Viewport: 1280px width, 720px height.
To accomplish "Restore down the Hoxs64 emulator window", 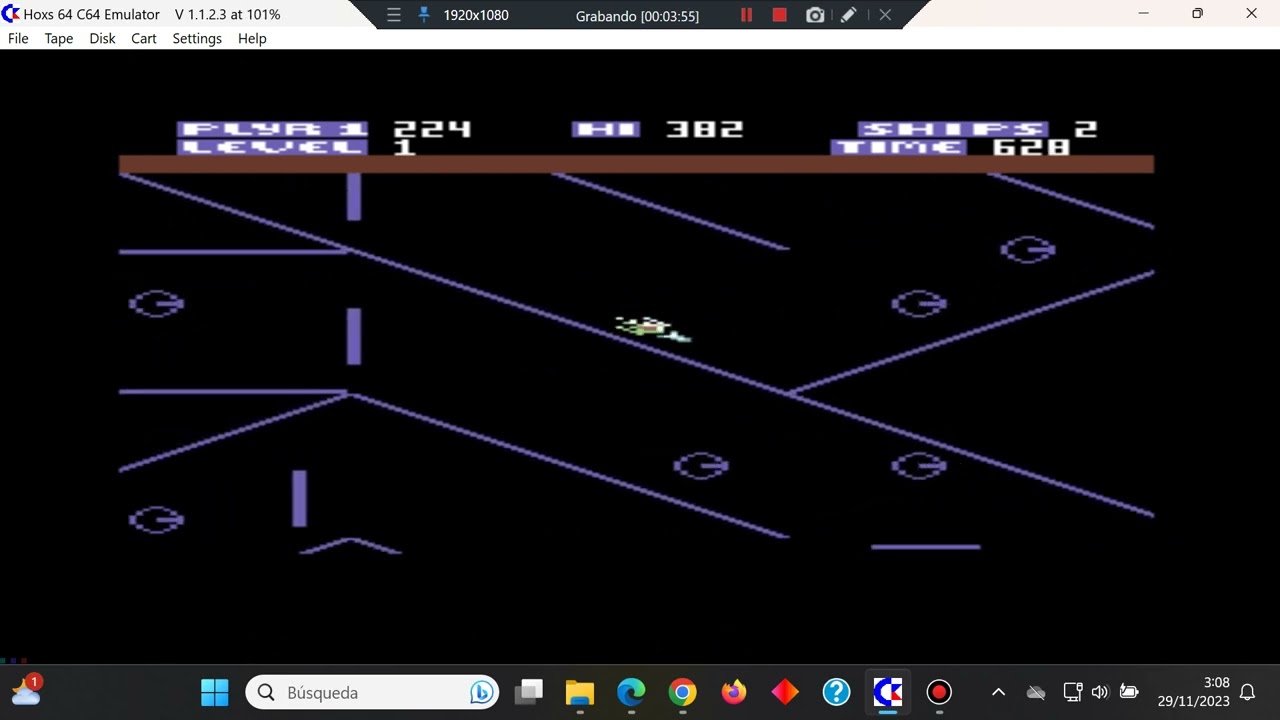I will pyautogui.click(x=1197, y=14).
